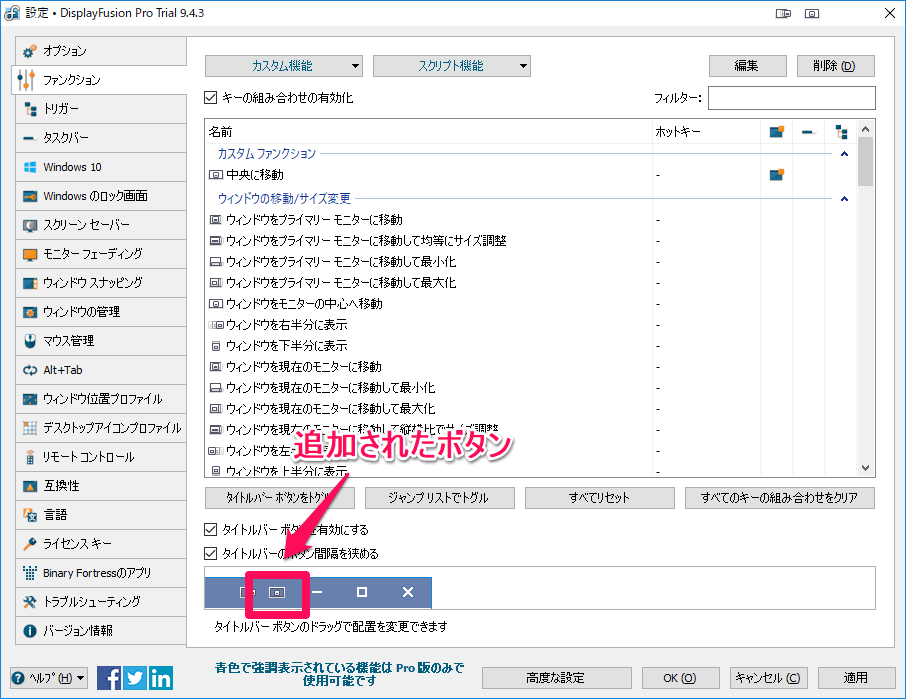Click すべてのキーの組み合わせをクリア button
This screenshot has height=699, width=906.
(780, 498)
